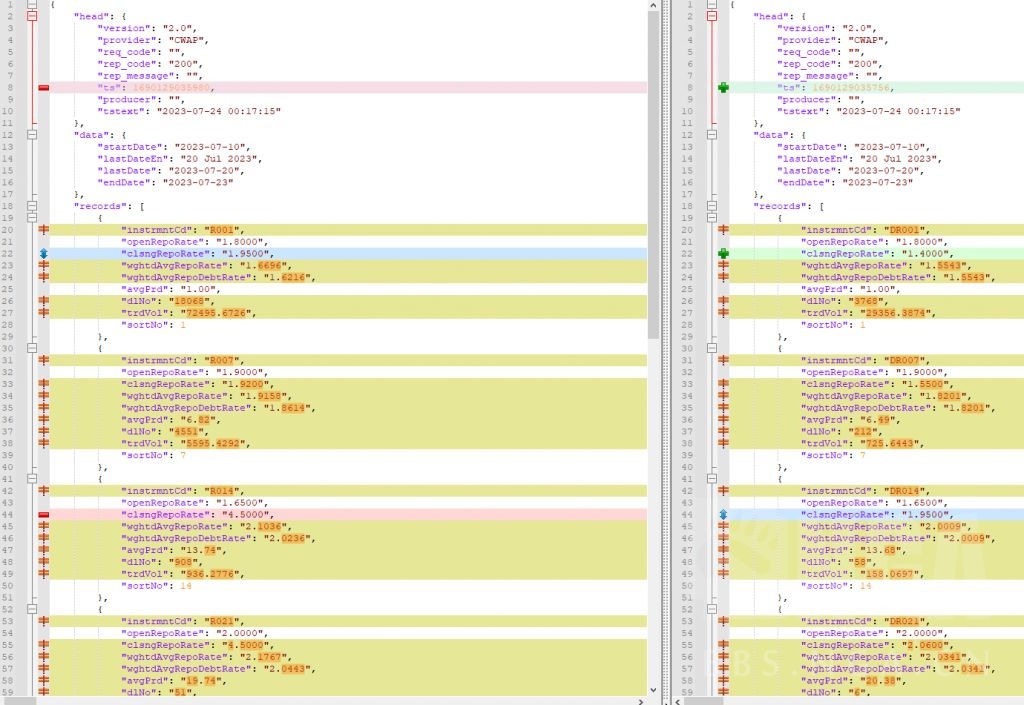1024x705 pixels.
Task: Collapse the "records" array in the right pane
Action: (x=712, y=206)
